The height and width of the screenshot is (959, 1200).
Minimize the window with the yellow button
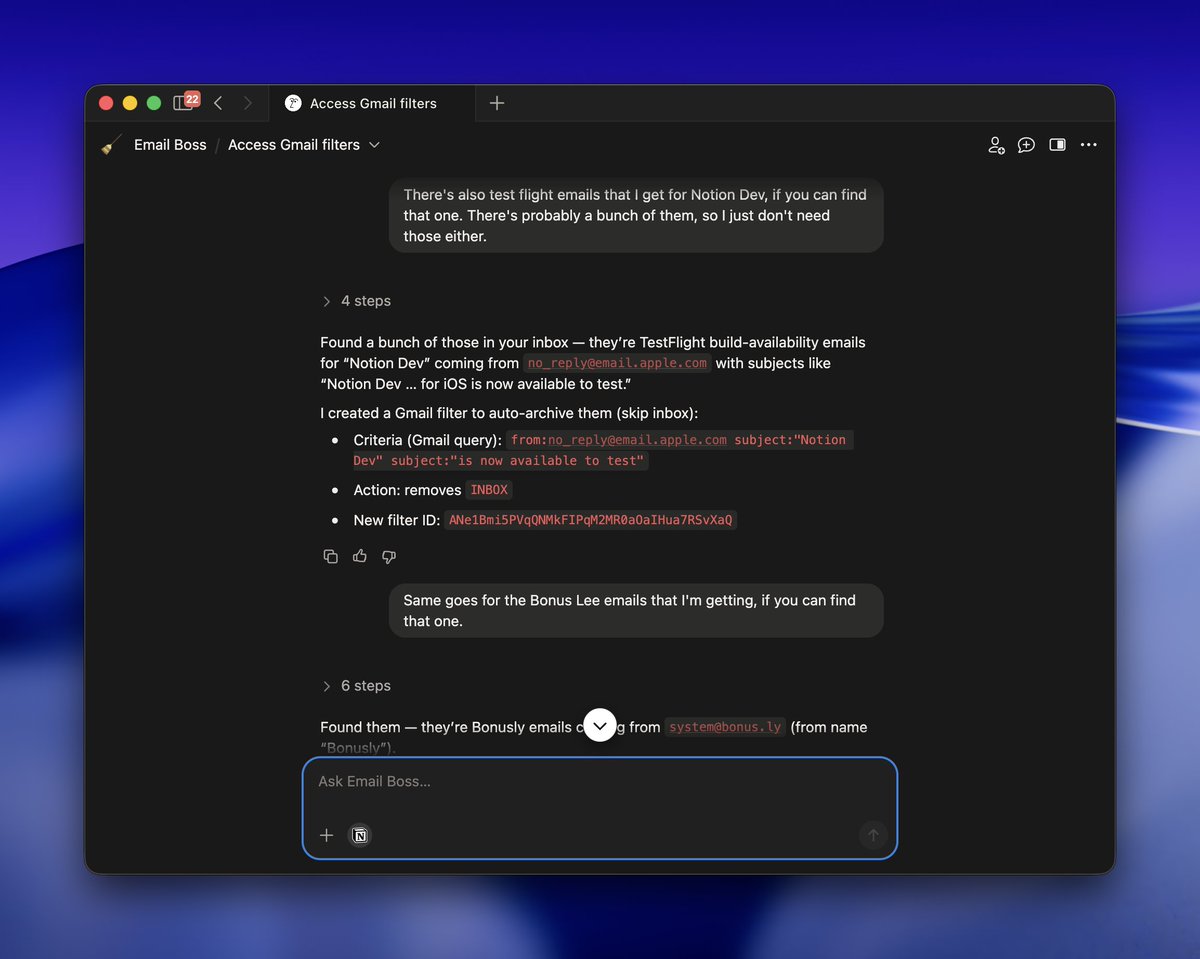tap(130, 103)
